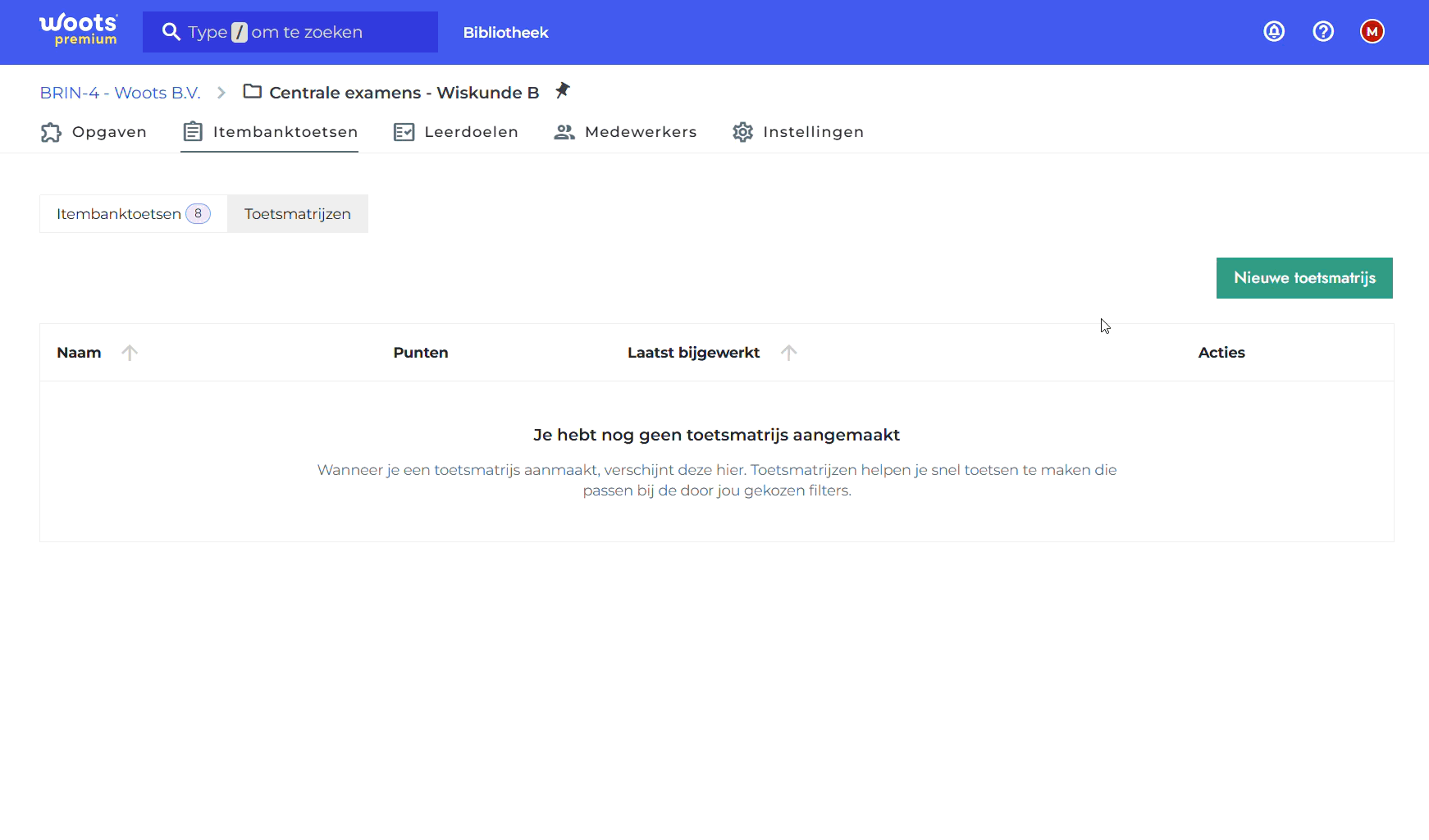Open the Instellingen tab
This screenshot has height=840, width=1429.
[797, 132]
